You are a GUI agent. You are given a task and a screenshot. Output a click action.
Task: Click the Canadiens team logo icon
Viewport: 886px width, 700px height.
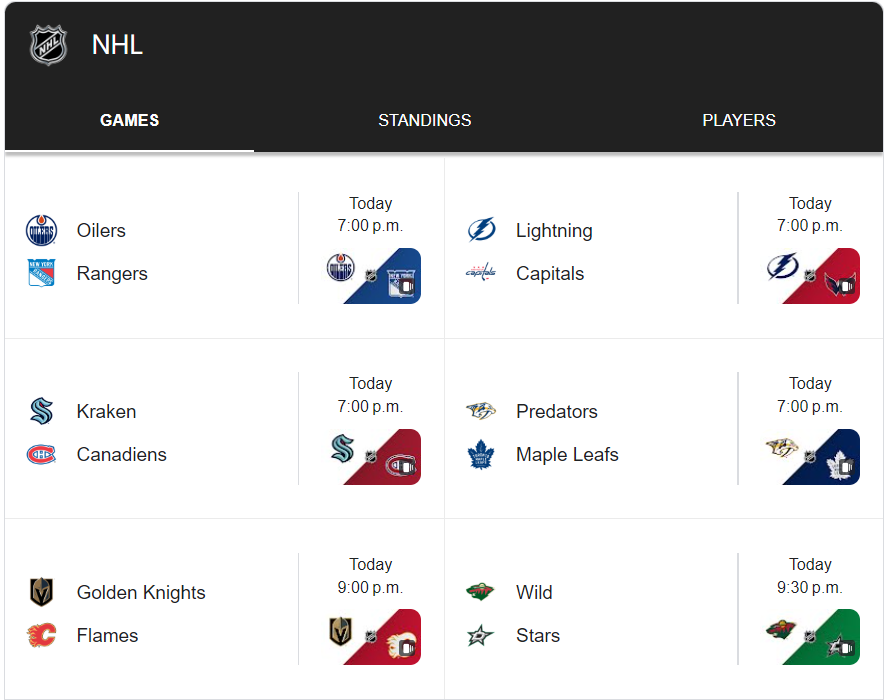pyautogui.click(x=41, y=454)
